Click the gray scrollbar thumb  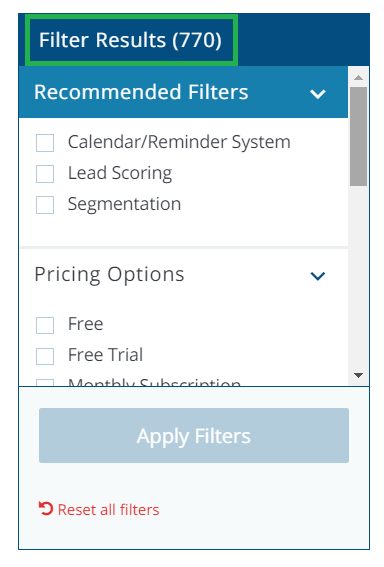click(x=358, y=136)
